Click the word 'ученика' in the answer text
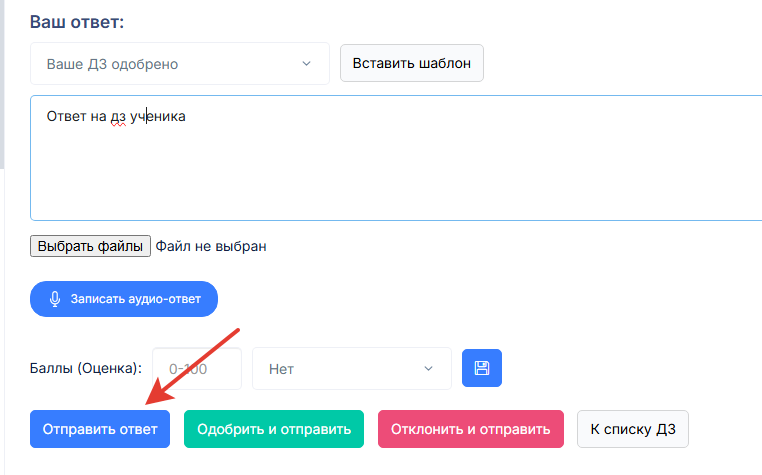 click(x=158, y=117)
